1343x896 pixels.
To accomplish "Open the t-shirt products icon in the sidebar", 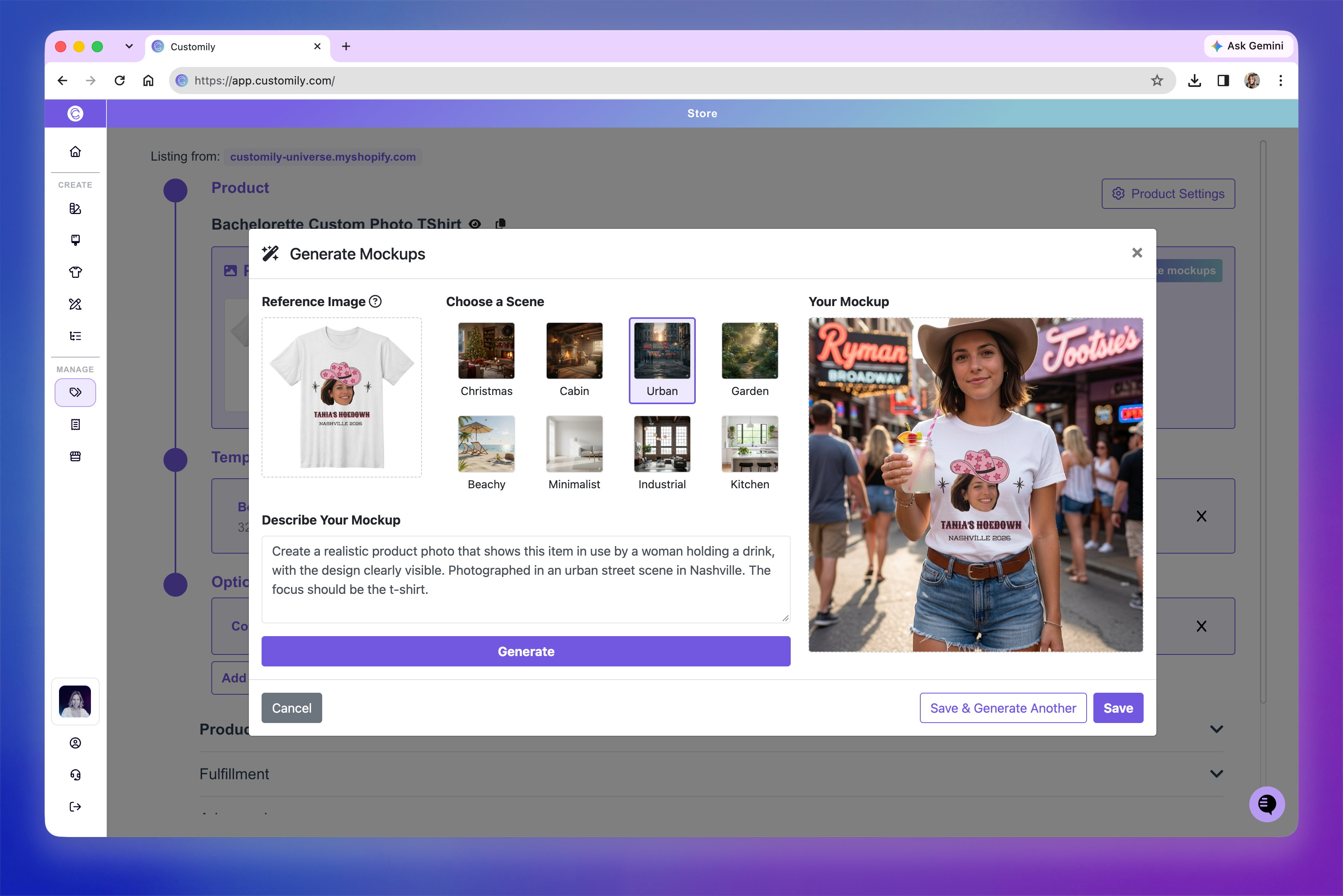I will tap(75, 272).
